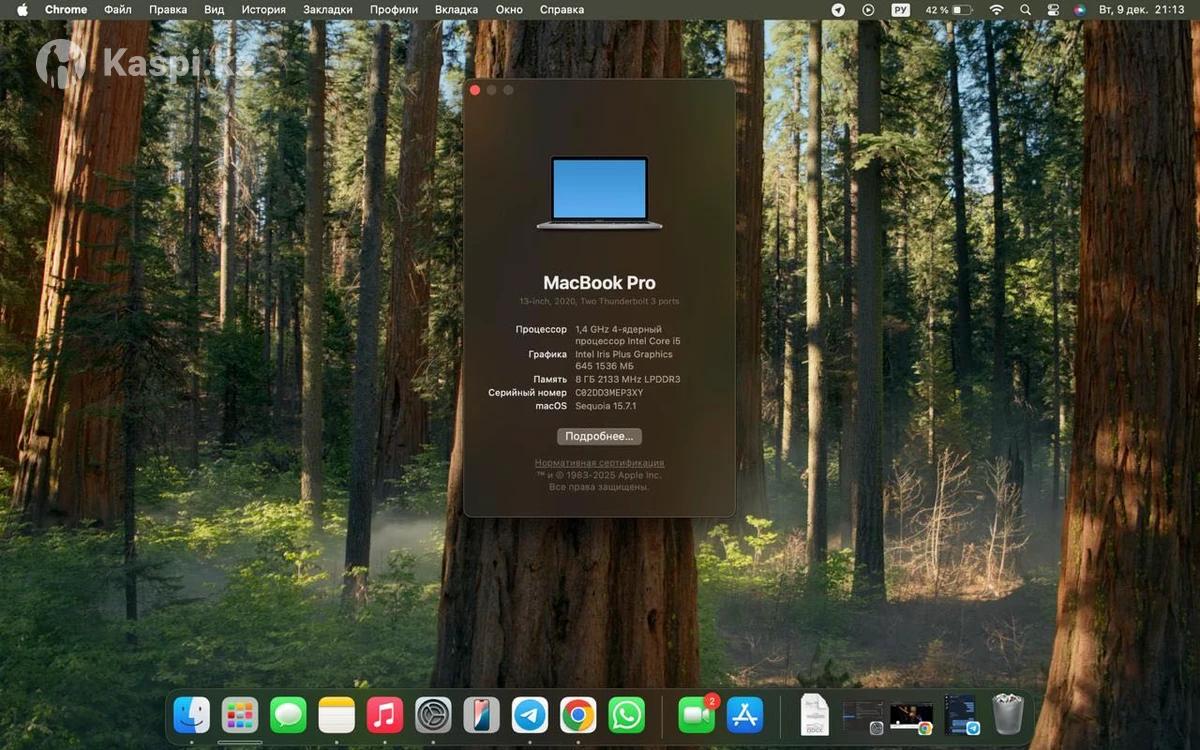Open Finder from the dock
The width and height of the screenshot is (1200, 750).
coord(191,715)
